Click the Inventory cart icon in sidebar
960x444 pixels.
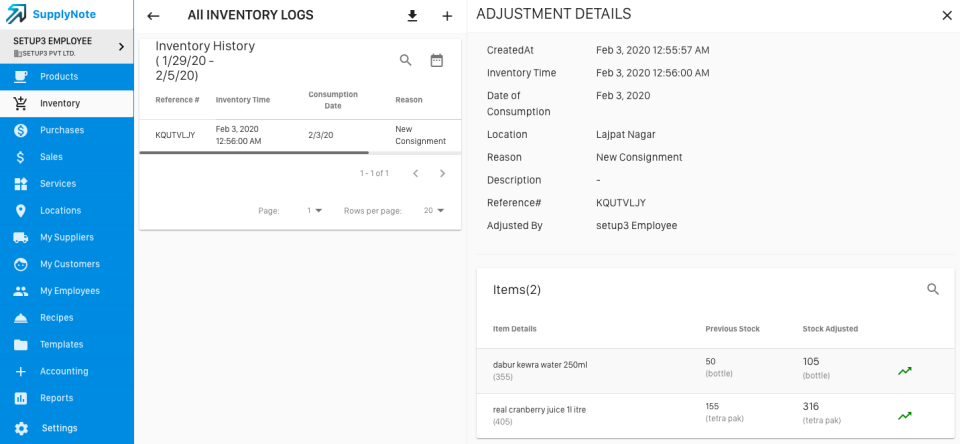[21, 103]
